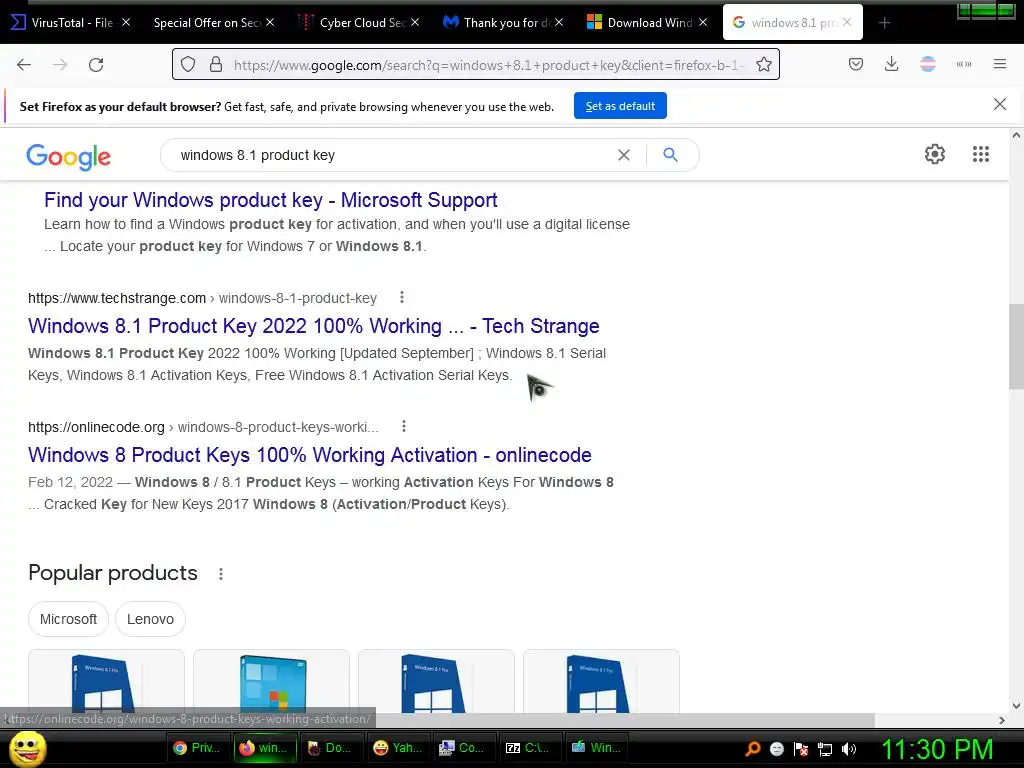Dismiss the default browser notification bar

coord(1000,104)
